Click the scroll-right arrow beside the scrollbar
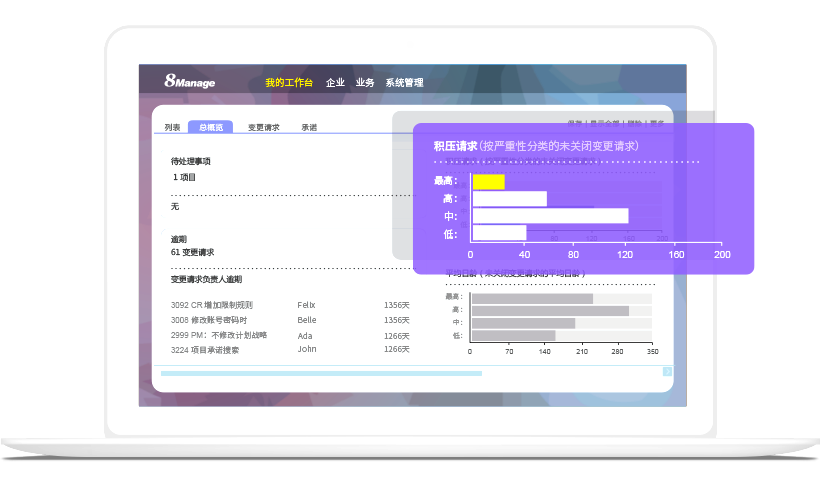Screen dimensions: 820x487 pos(667,372)
